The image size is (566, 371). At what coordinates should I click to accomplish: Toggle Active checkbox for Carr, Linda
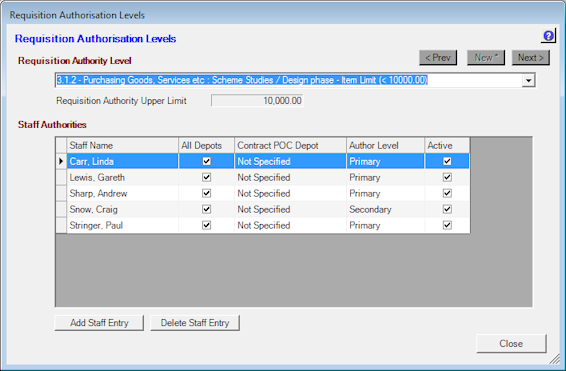[447, 161]
